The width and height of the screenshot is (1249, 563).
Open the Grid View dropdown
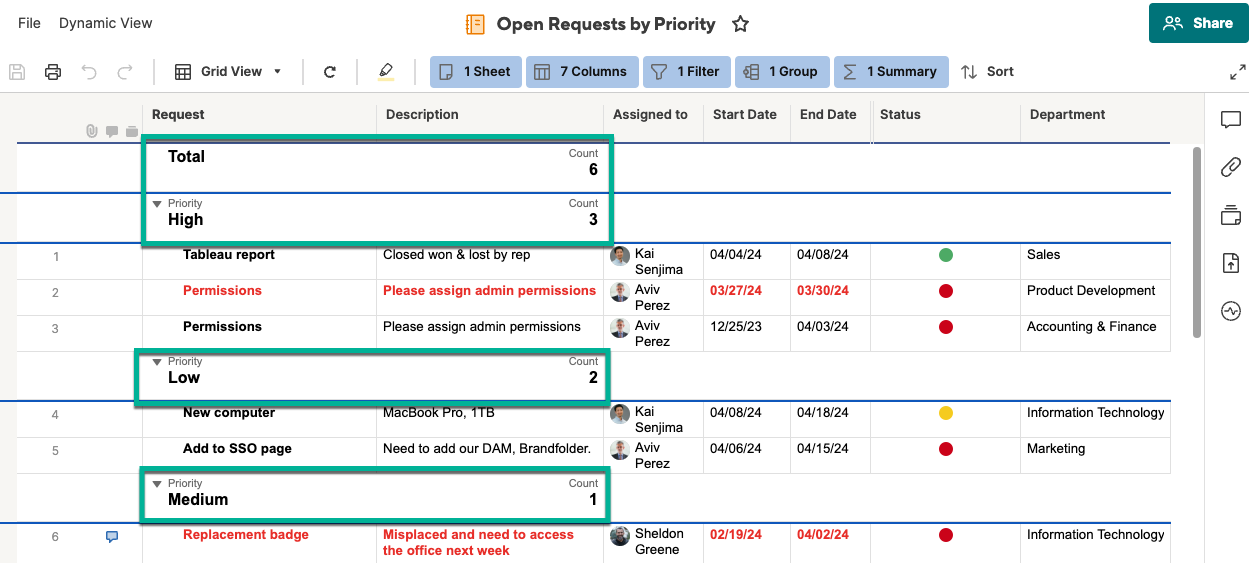click(229, 72)
